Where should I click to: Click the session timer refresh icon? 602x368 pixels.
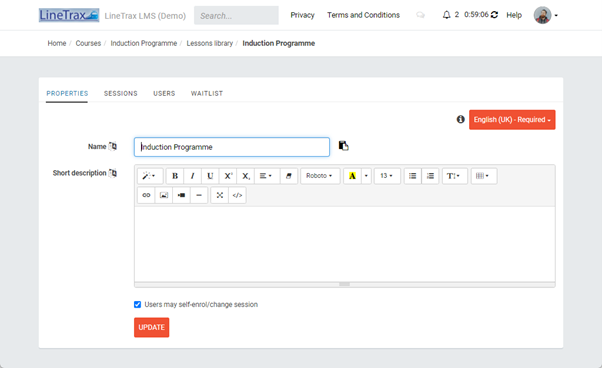click(494, 15)
